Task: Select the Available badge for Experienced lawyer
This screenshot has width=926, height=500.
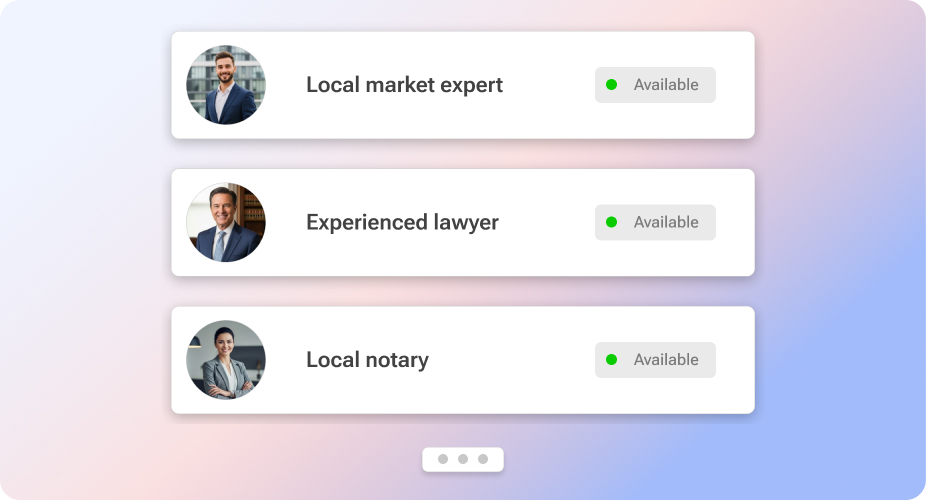Action: (x=656, y=223)
